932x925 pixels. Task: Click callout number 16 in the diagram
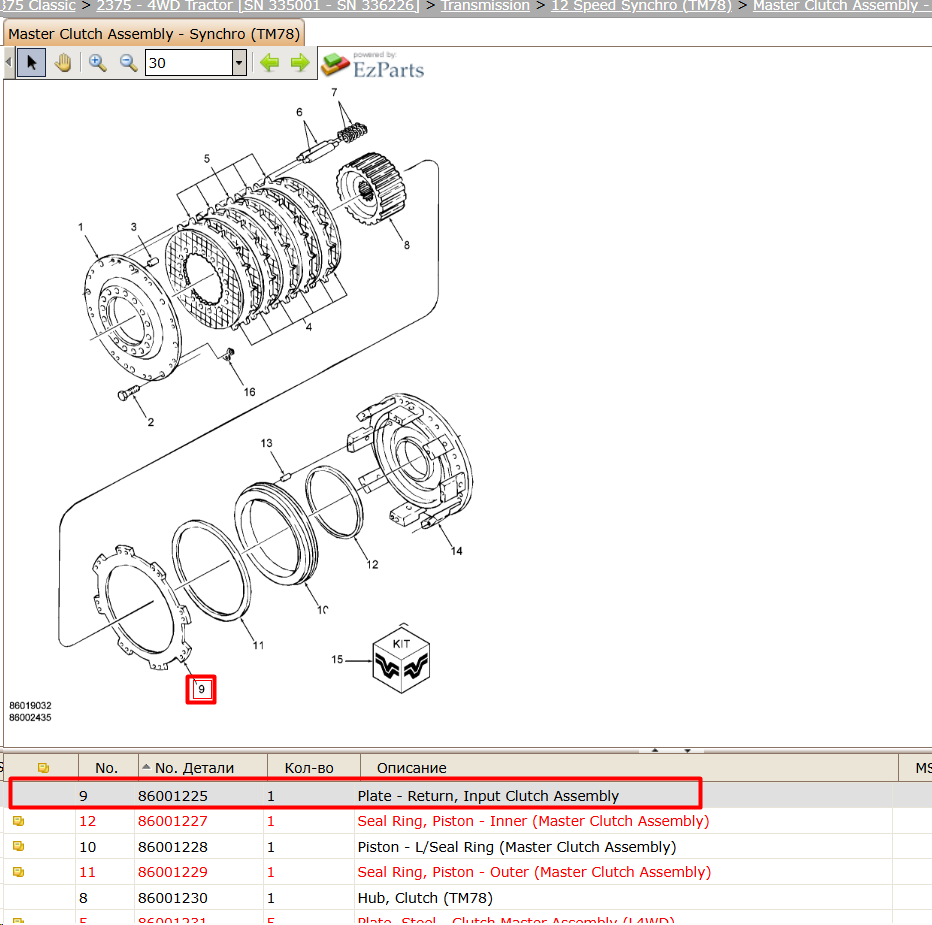pos(250,392)
